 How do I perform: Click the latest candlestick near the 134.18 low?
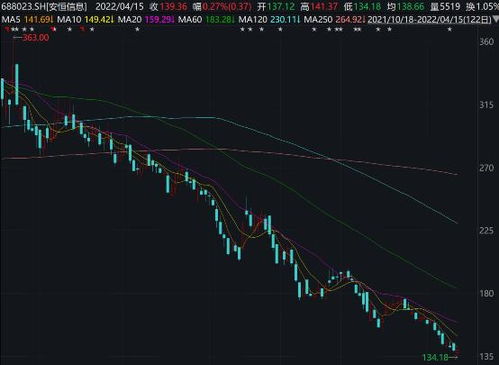(454, 347)
